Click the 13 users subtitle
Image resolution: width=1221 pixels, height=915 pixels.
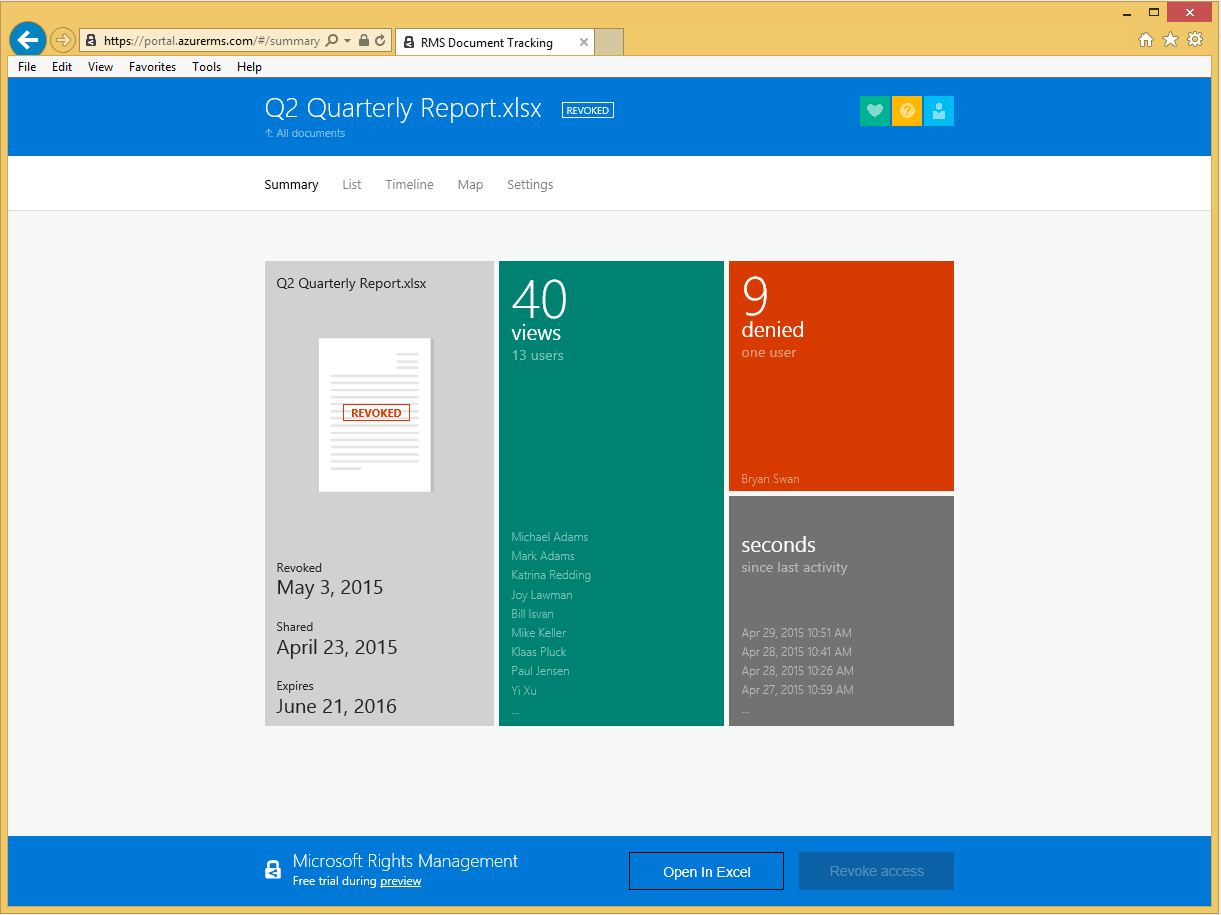[537, 356]
